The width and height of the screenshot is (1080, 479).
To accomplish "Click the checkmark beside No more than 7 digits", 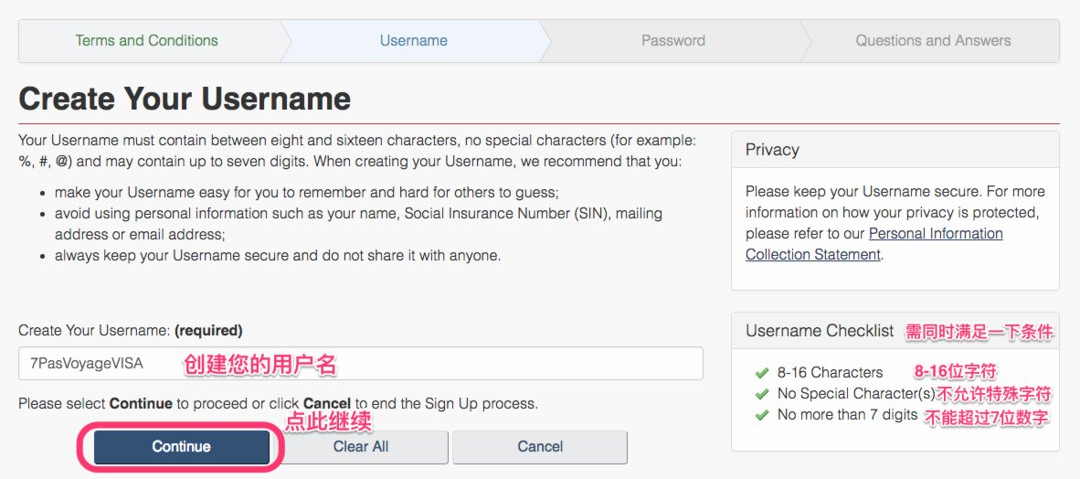I will (762, 415).
